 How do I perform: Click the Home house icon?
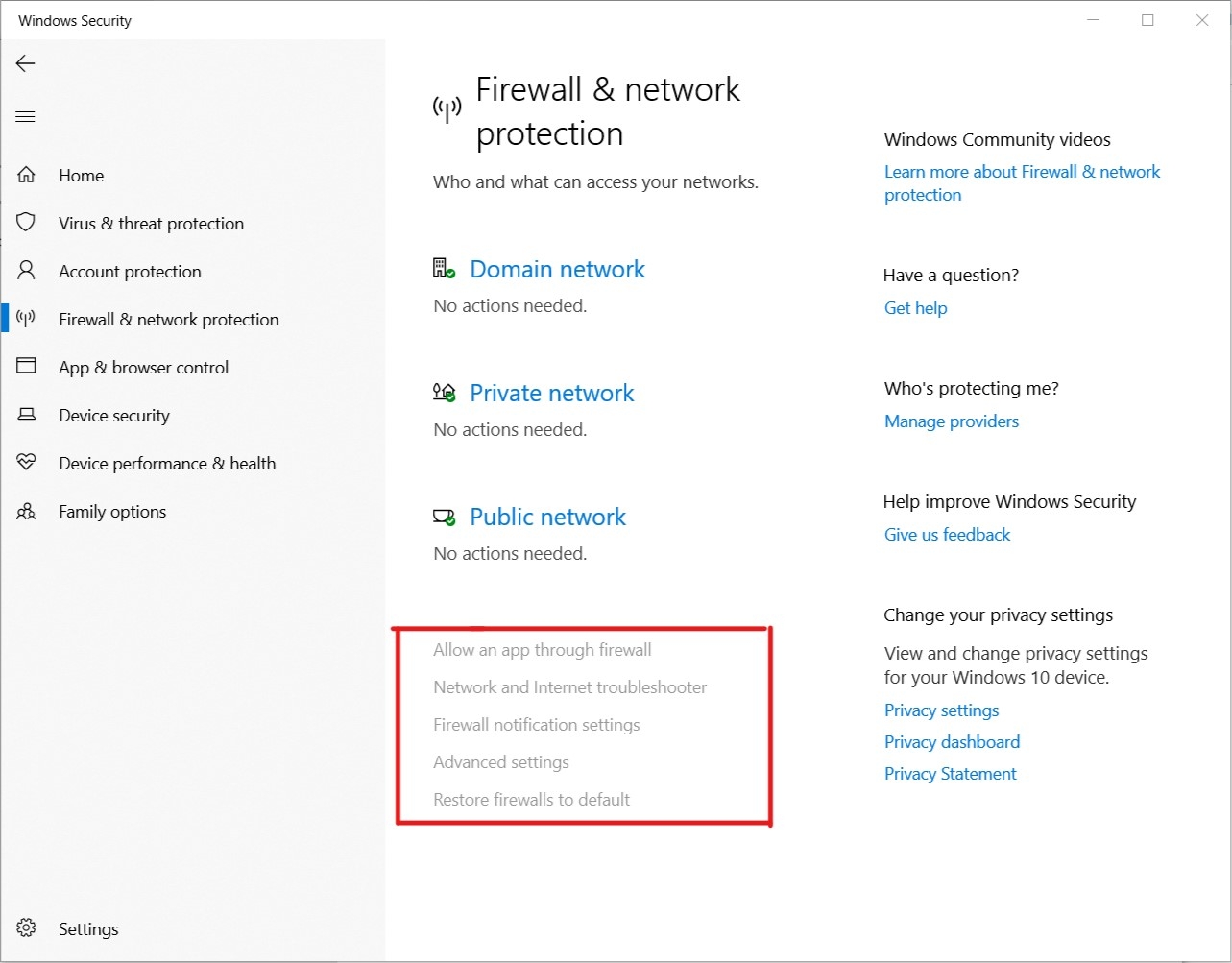click(26, 175)
